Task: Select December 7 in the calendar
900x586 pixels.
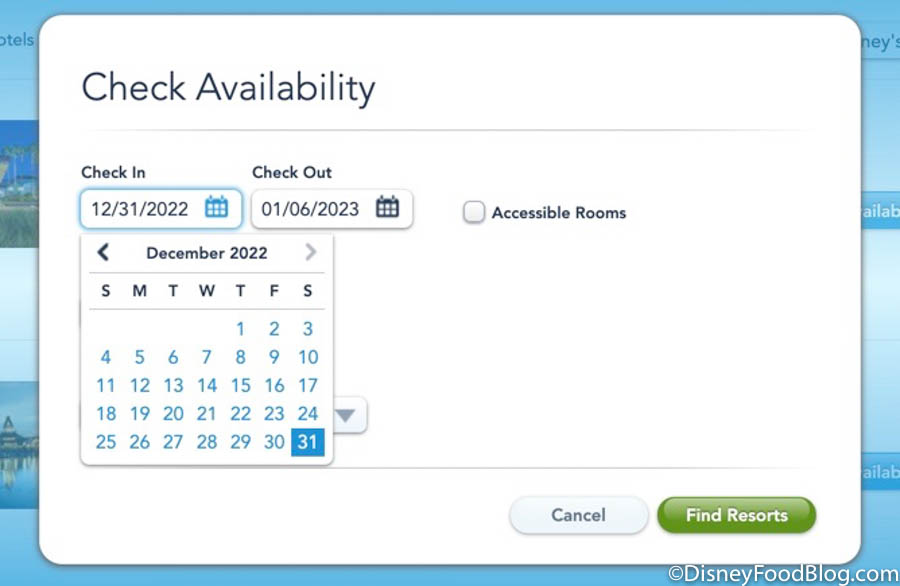Action: tap(207, 357)
